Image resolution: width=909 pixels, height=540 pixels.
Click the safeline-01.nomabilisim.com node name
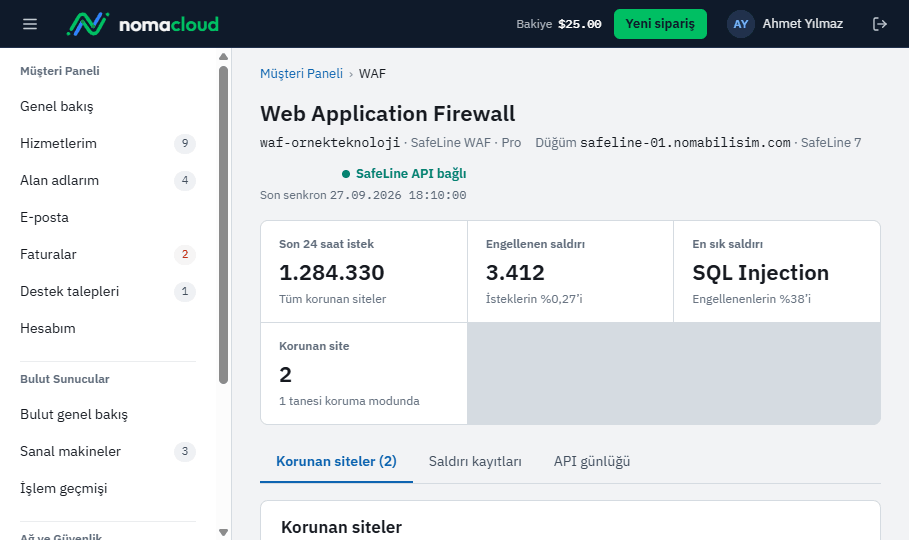coord(685,143)
